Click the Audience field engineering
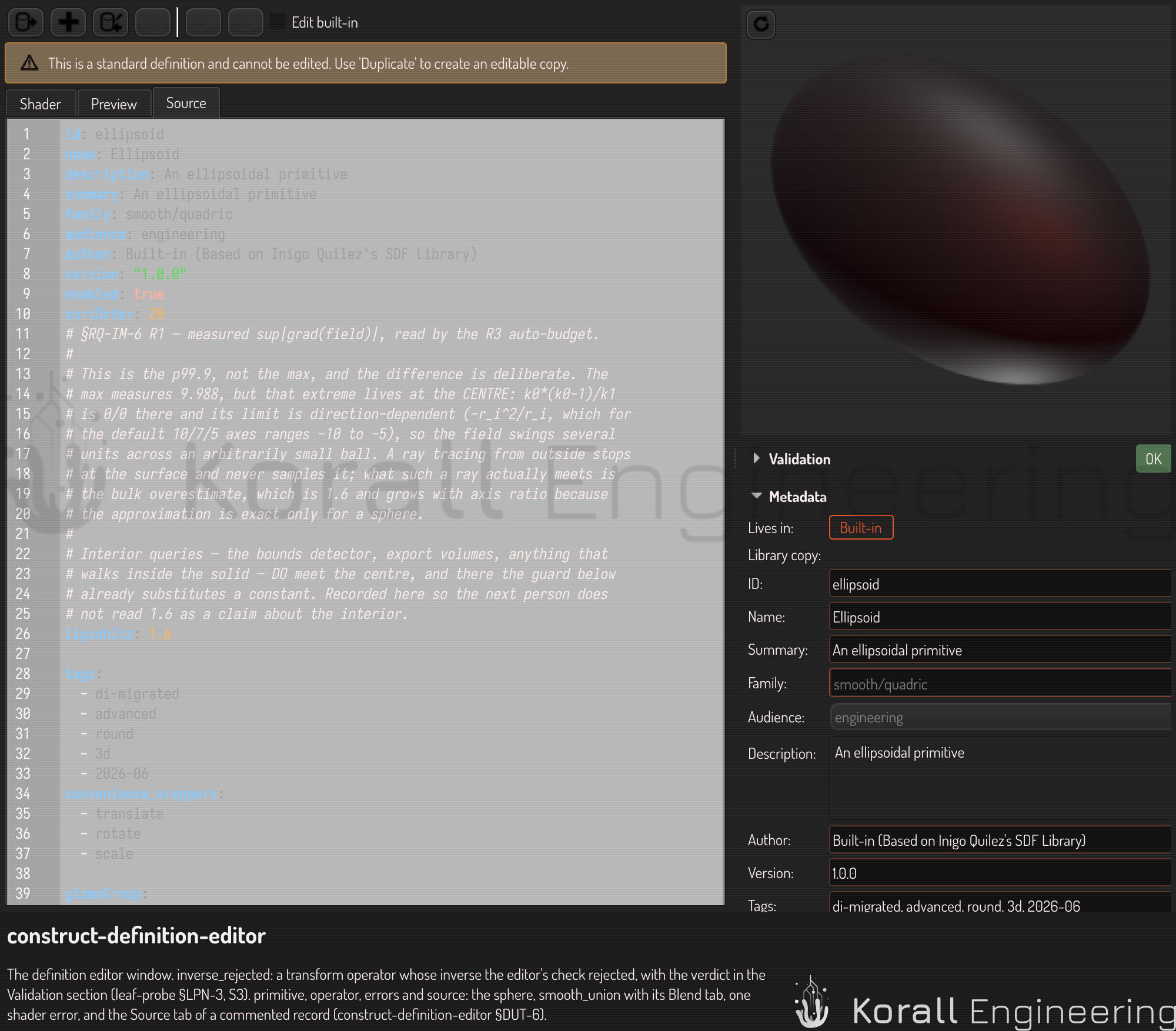The height and width of the screenshot is (1031, 1176). coord(1000,717)
